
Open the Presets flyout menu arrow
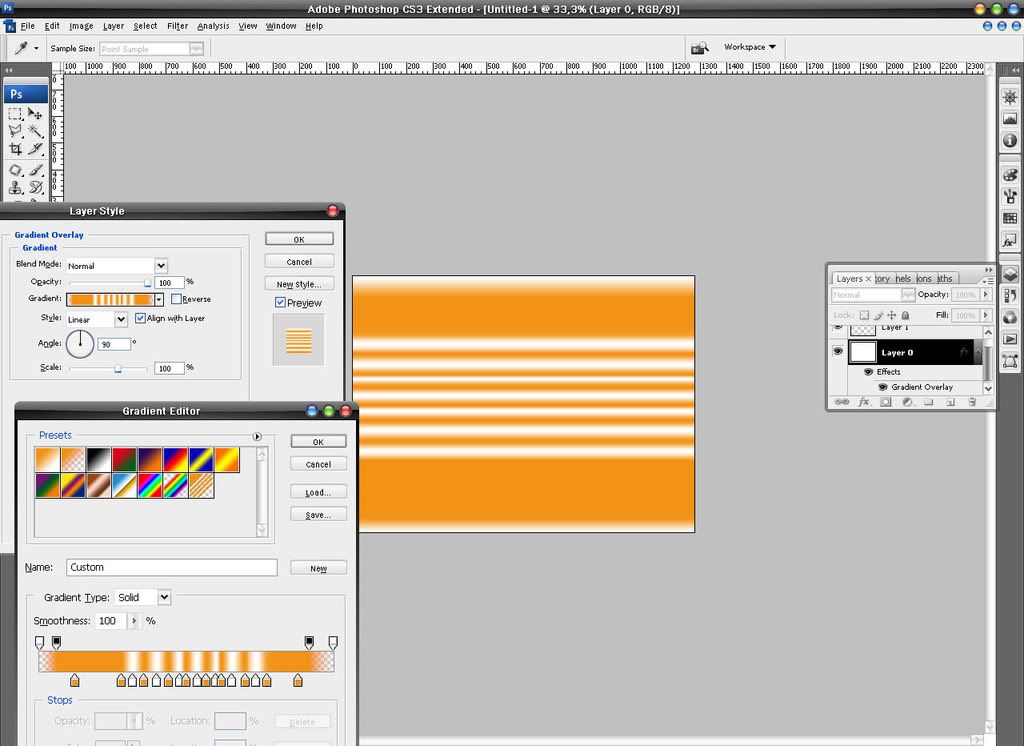coord(257,436)
